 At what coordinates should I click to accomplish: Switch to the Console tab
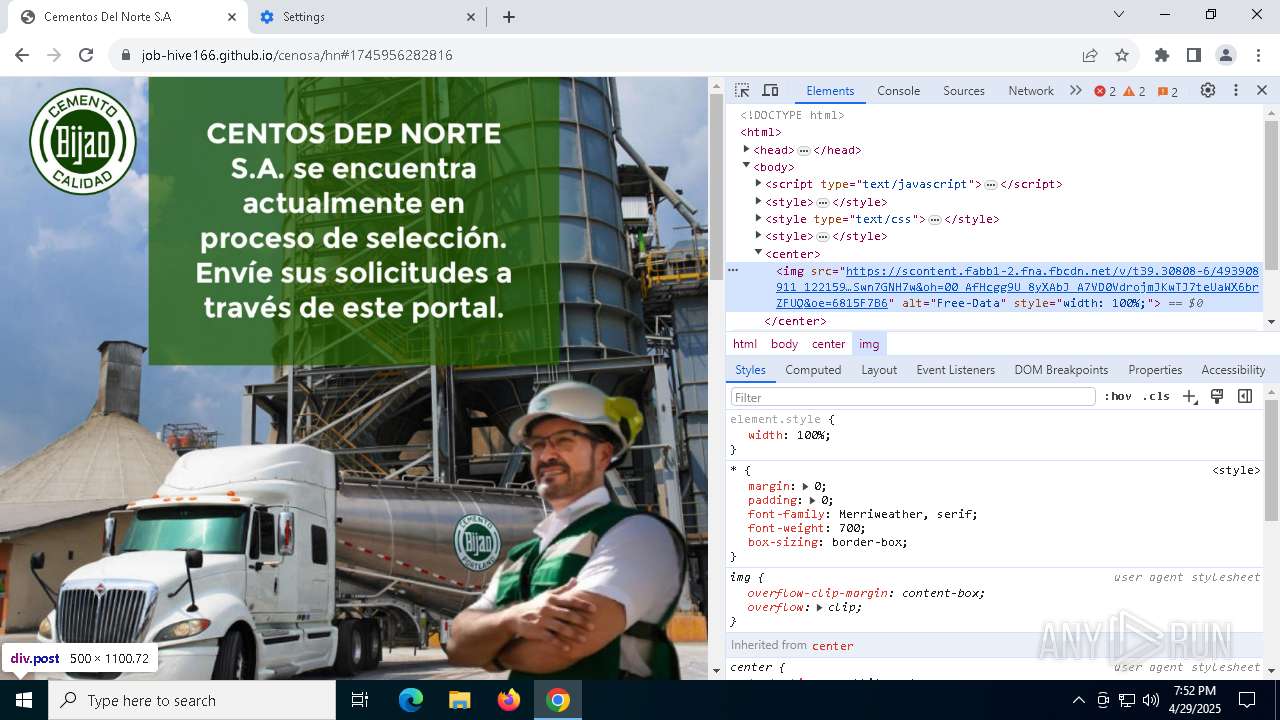point(898,90)
